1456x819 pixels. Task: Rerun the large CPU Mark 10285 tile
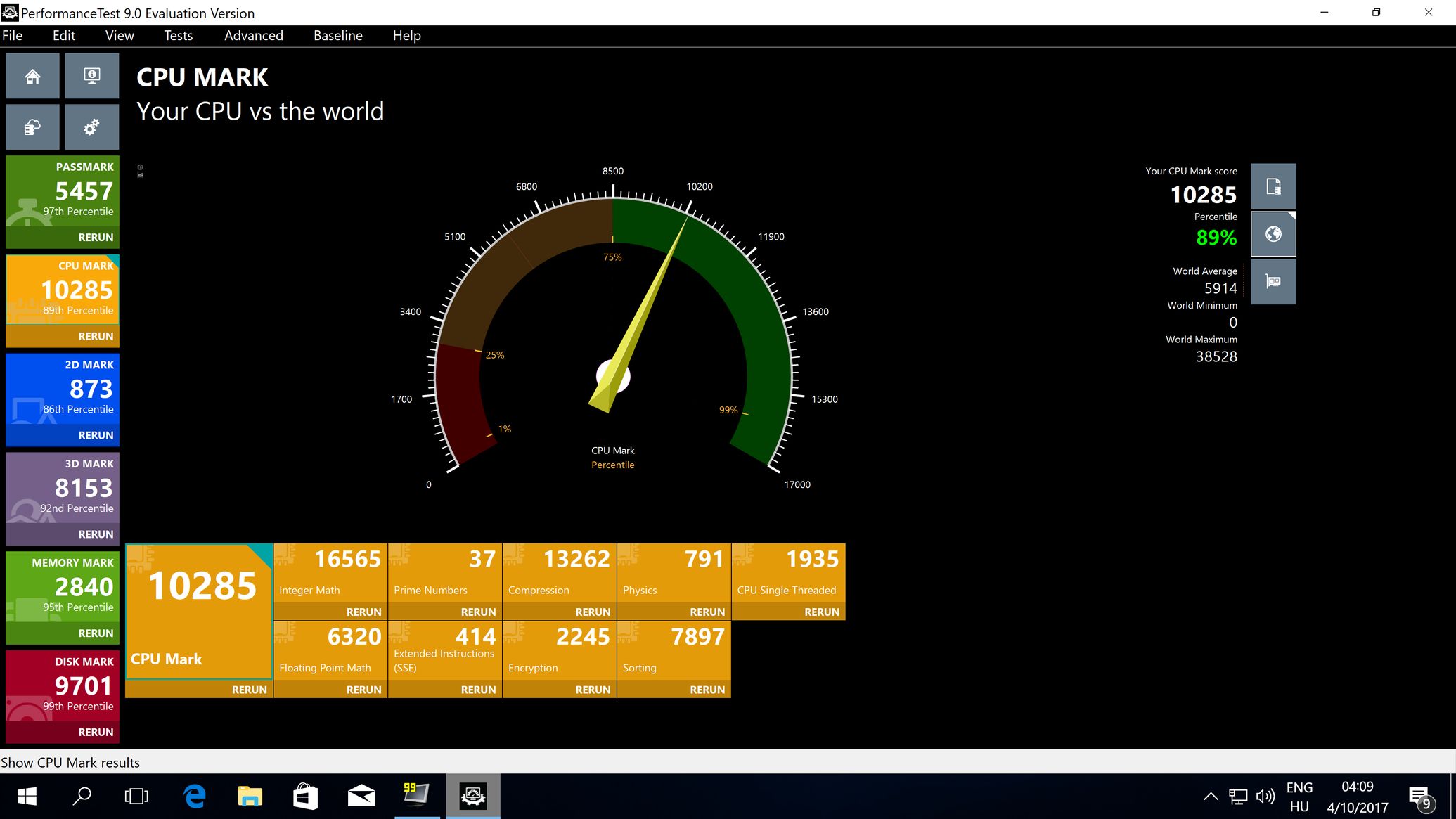pyautogui.click(x=249, y=690)
